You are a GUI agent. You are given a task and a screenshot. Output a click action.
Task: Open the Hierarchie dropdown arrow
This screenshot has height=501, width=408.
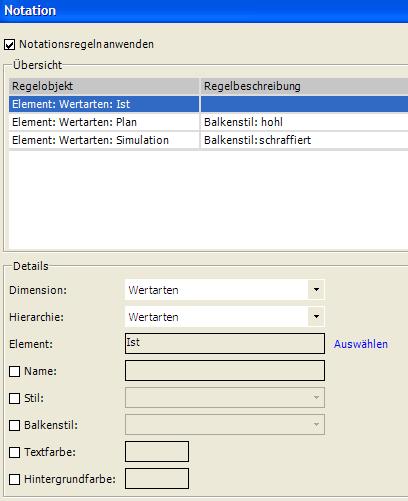(316, 316)
